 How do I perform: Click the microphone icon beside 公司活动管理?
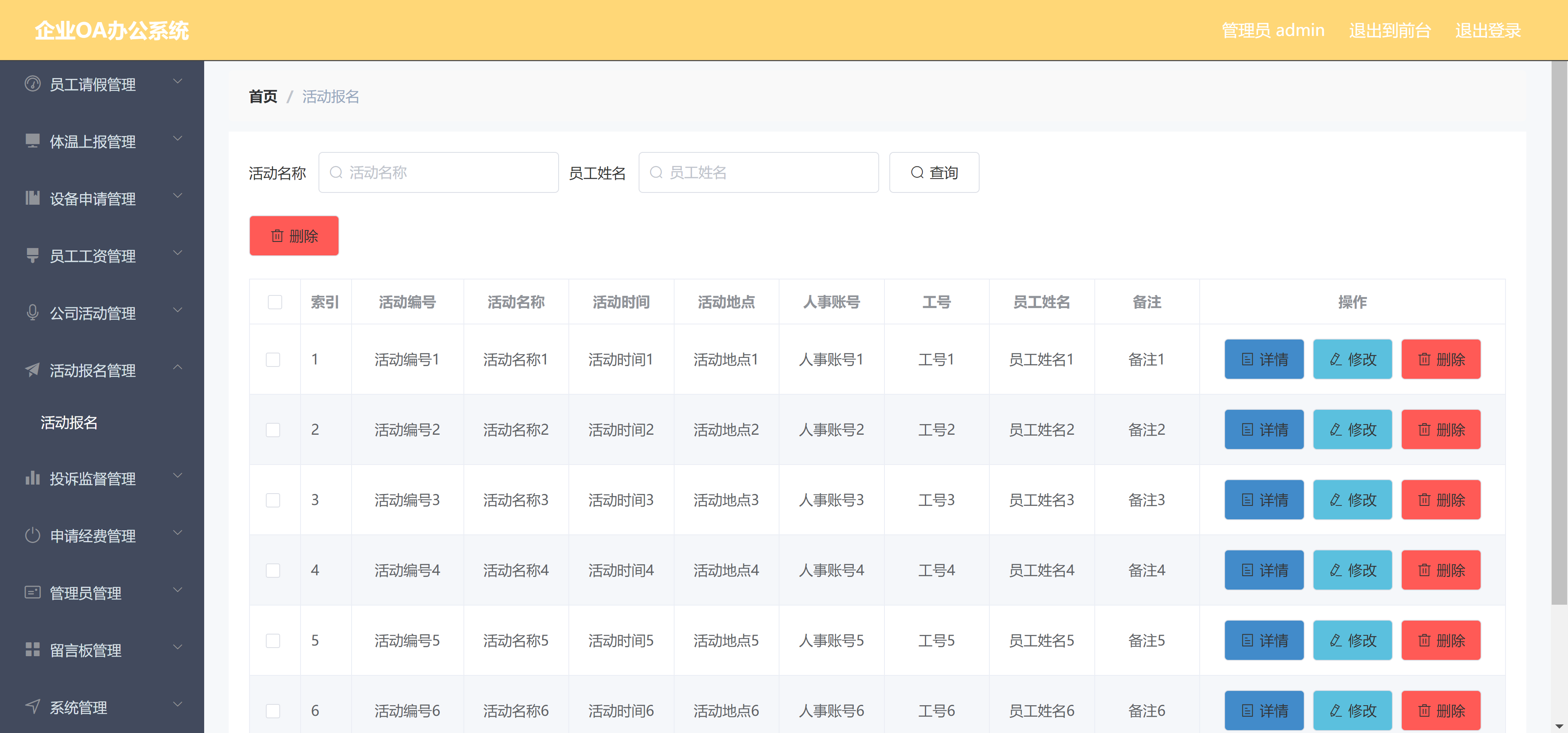(32, 313)
